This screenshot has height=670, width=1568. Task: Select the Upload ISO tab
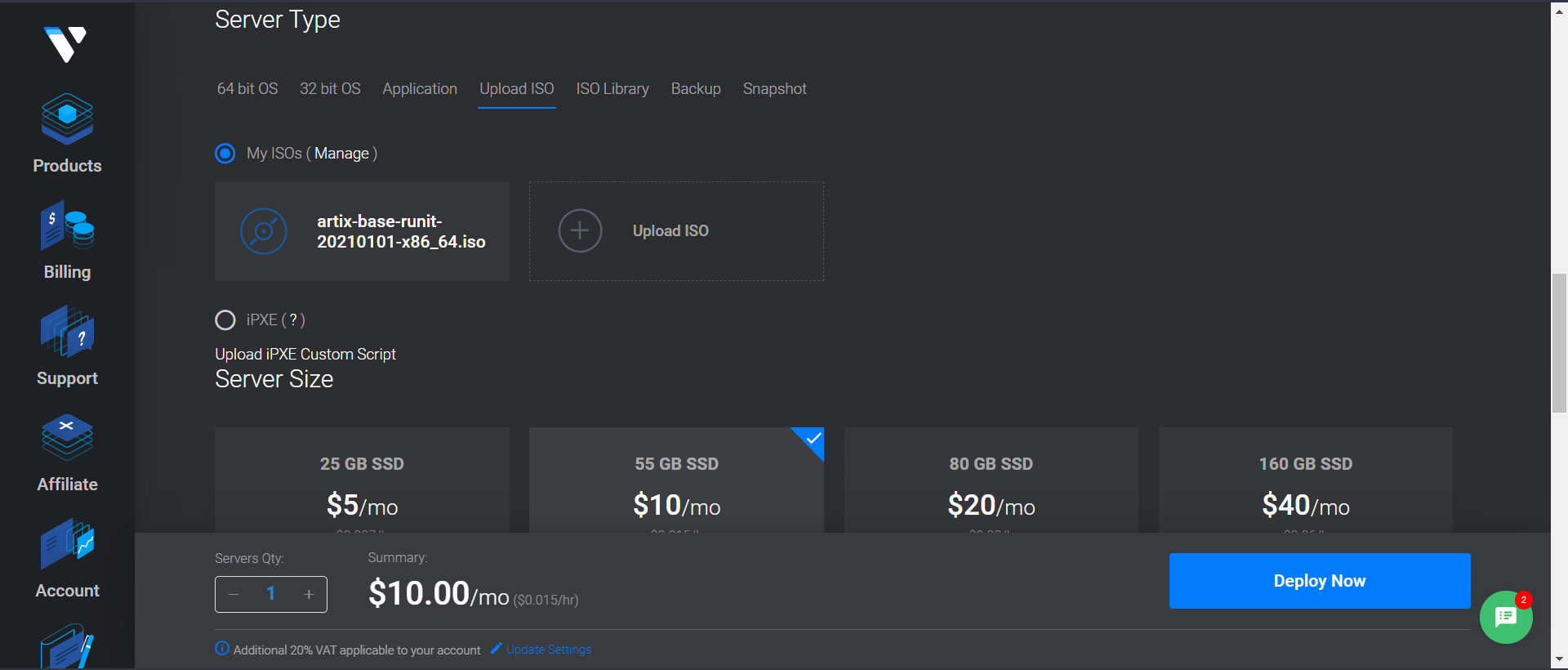(517, 88)
